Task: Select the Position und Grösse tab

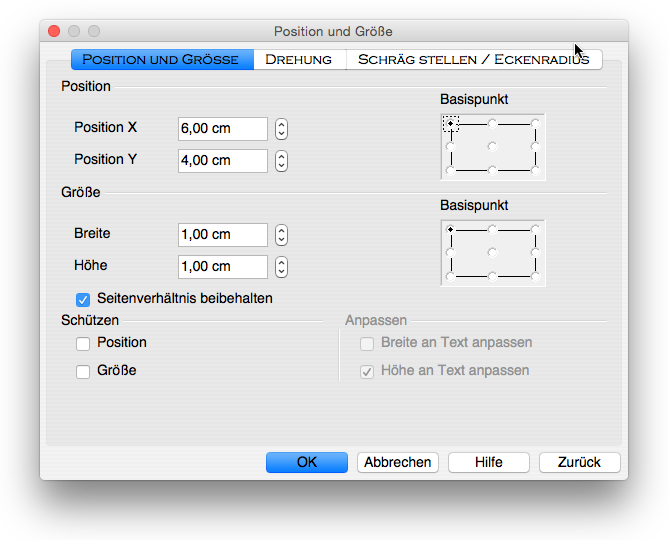Action: (162, 59)
